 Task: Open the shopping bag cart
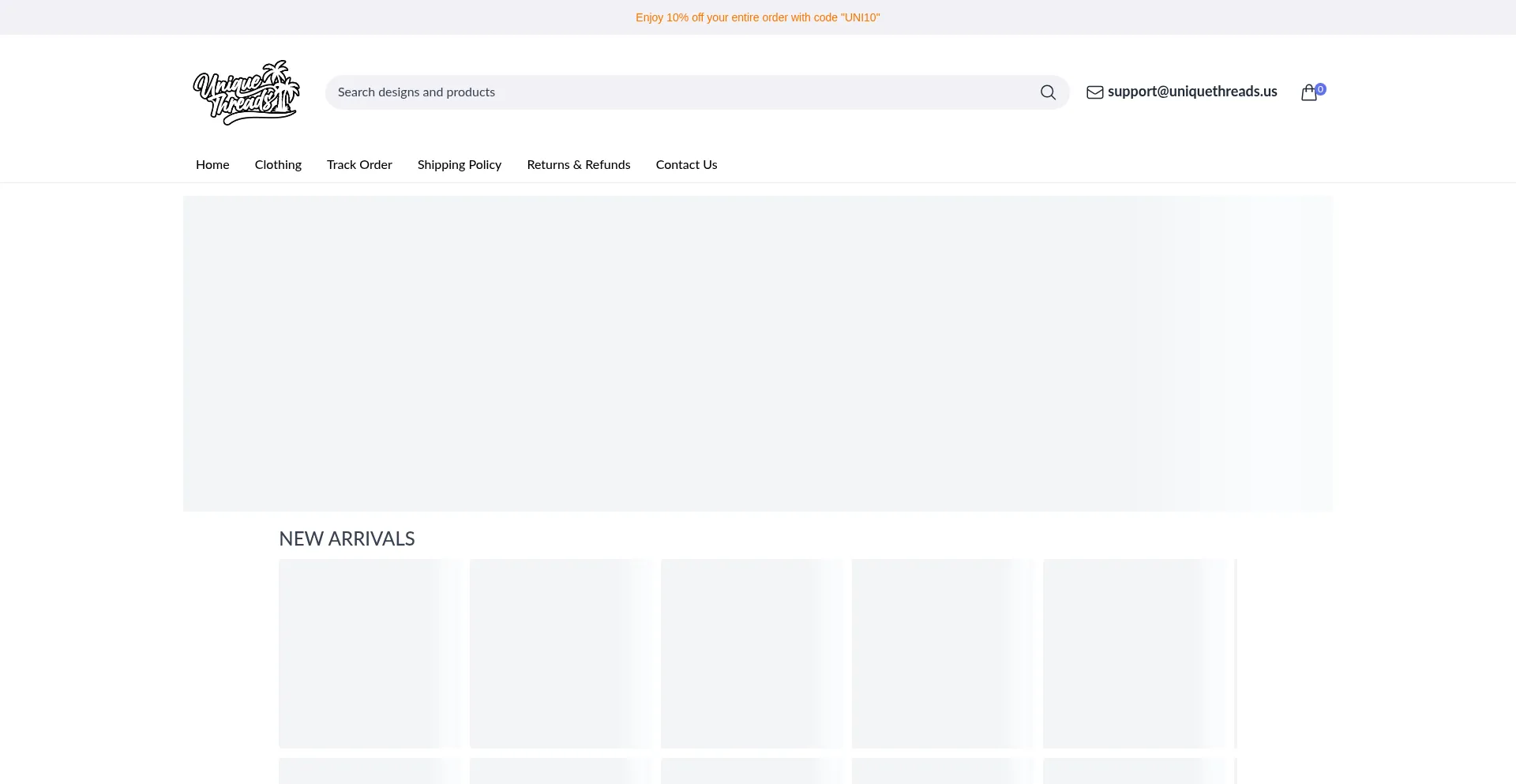1308,93
